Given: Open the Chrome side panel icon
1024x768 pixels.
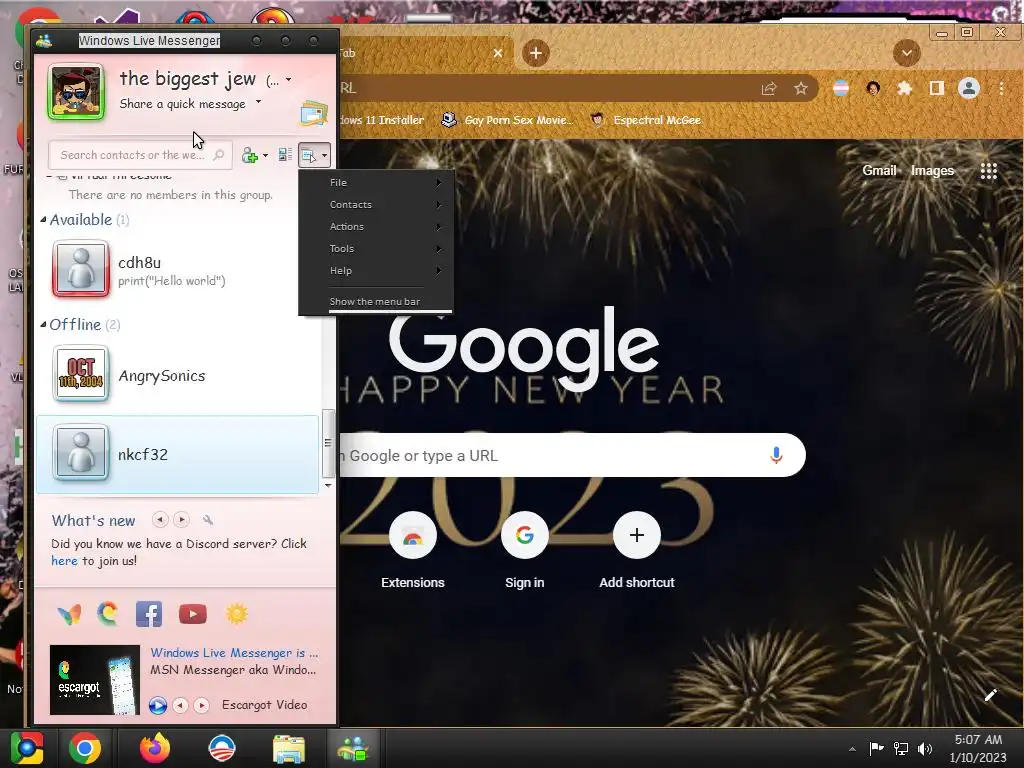Looking at the screenshot, I should click(x=936, y=88).
